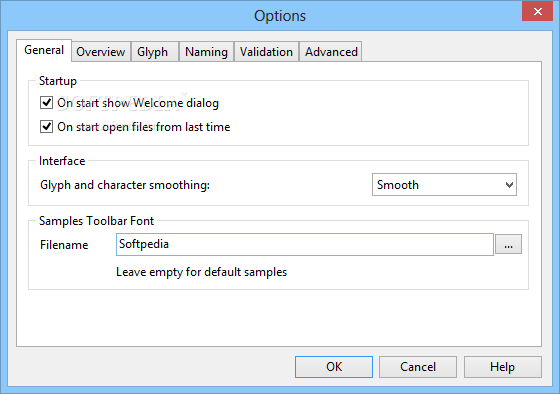Viewport: 560px width, 394px height.
Task: Click the 'Filename' label
Action: (64, 245)
